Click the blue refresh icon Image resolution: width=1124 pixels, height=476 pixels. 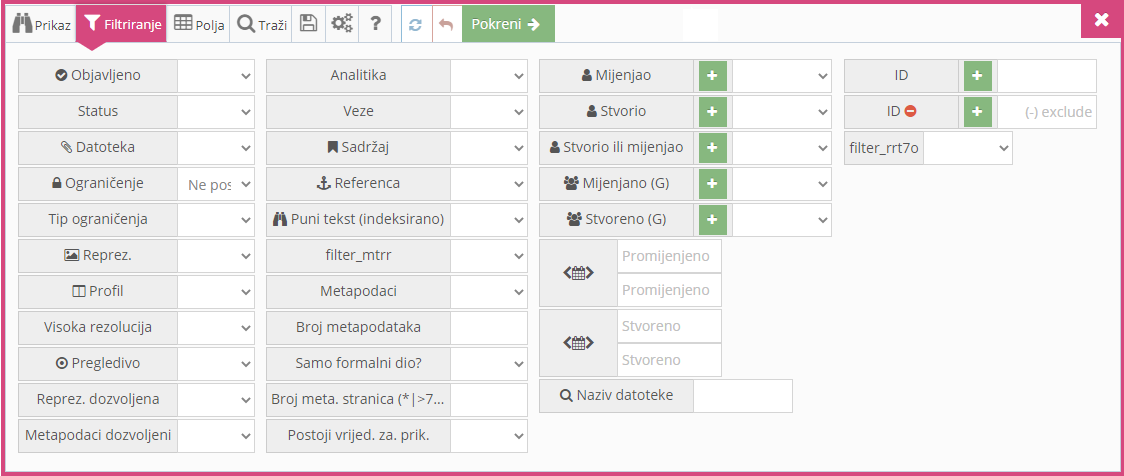point(415,24)
